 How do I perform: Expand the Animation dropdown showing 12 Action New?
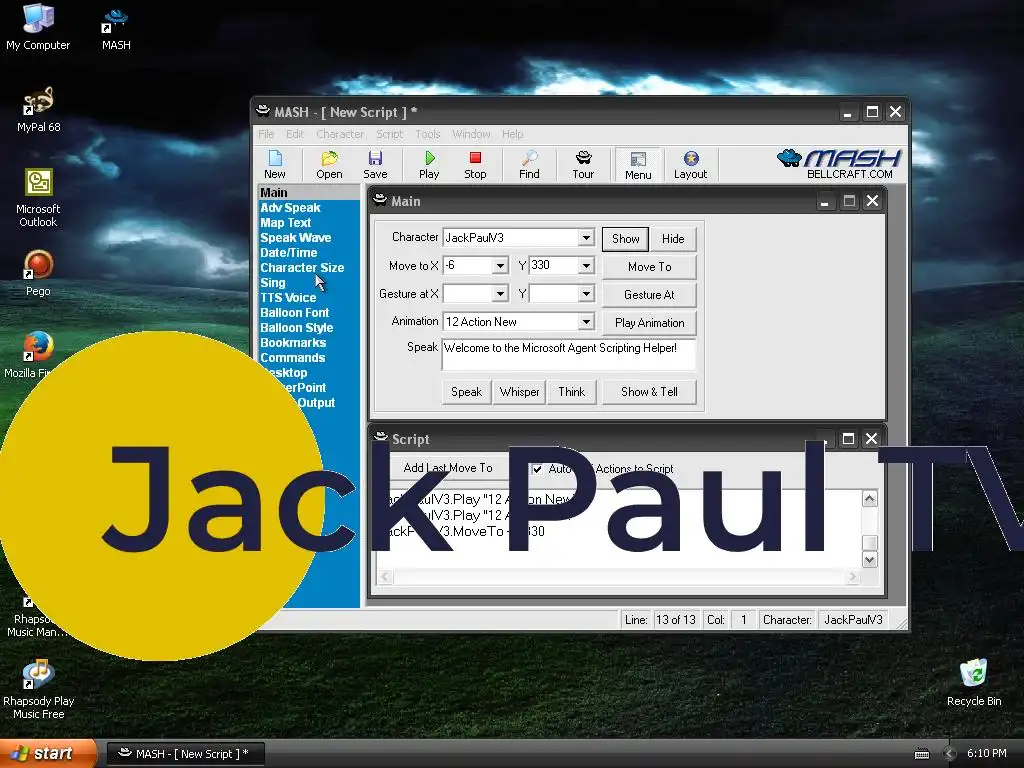tap(586, 322)
